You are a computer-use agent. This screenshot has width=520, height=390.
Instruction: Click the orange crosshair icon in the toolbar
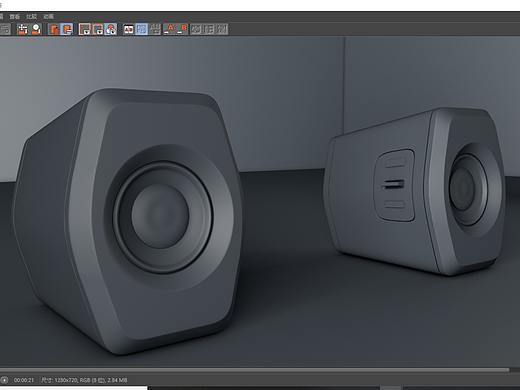(x=23, y=29)
